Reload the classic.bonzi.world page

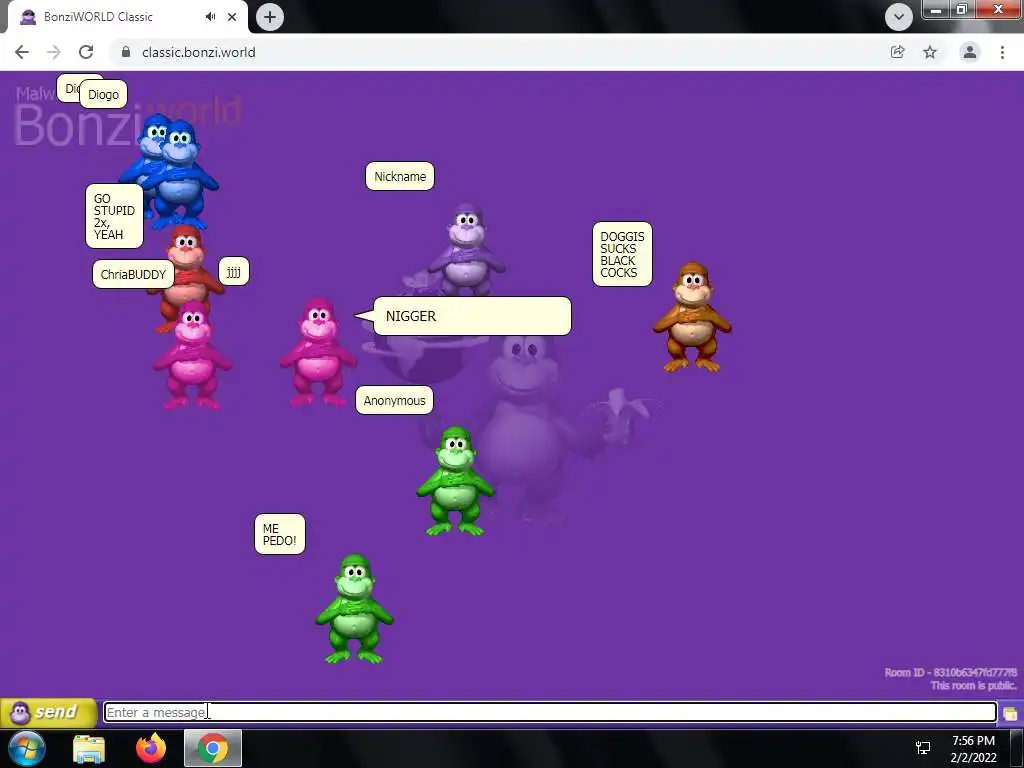pos(86,52)
